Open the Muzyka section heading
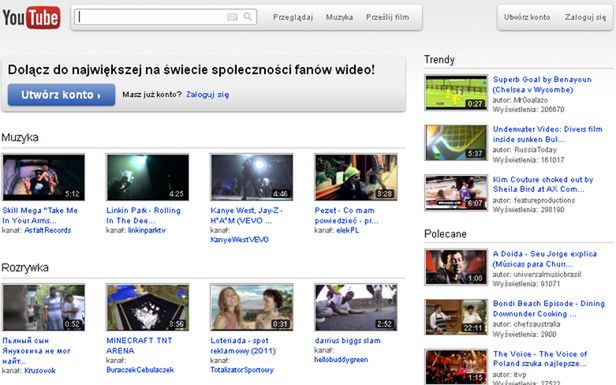 [x=20, y=138]
